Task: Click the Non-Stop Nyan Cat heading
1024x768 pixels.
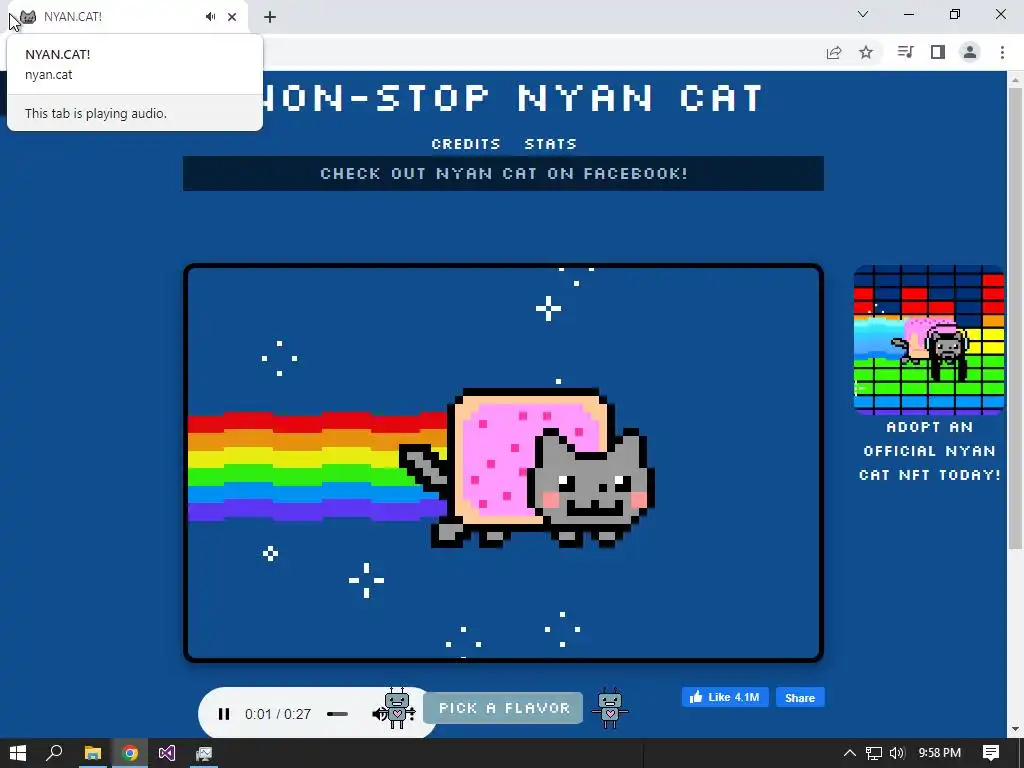Action: 511,98
